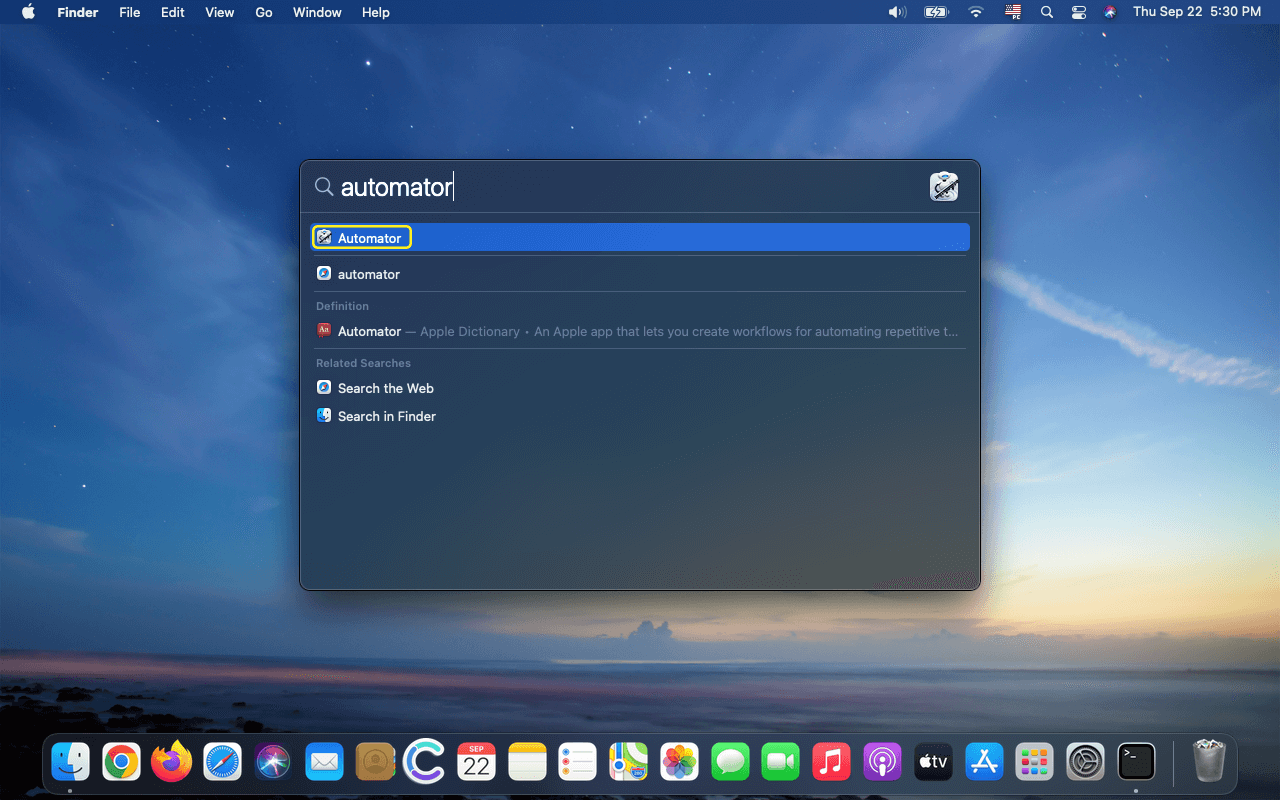Open Finder from the Dock
This screenshot has height=800, width=1280.
click(70, 761)
